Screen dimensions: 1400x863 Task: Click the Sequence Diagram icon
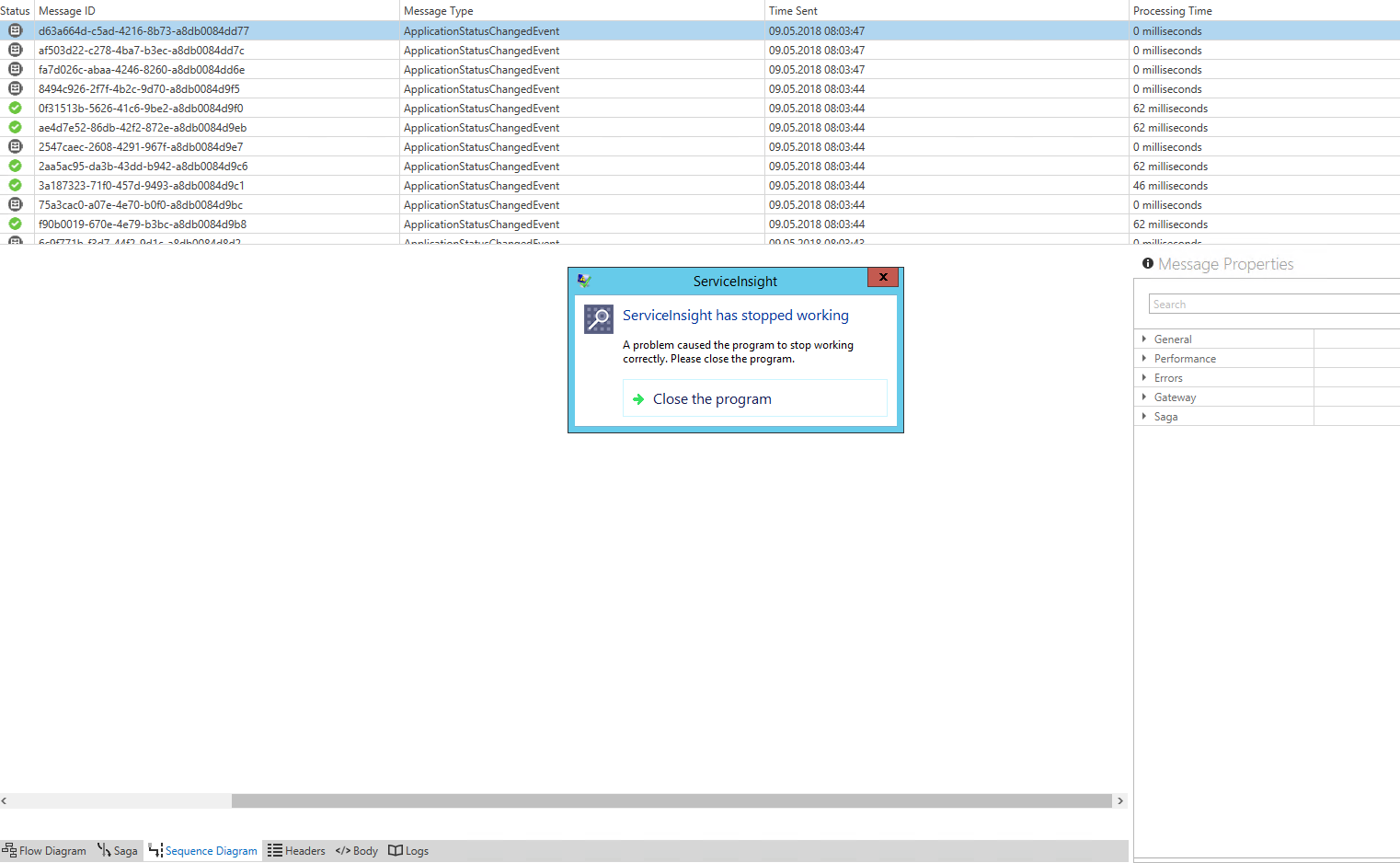pos(154,850)
